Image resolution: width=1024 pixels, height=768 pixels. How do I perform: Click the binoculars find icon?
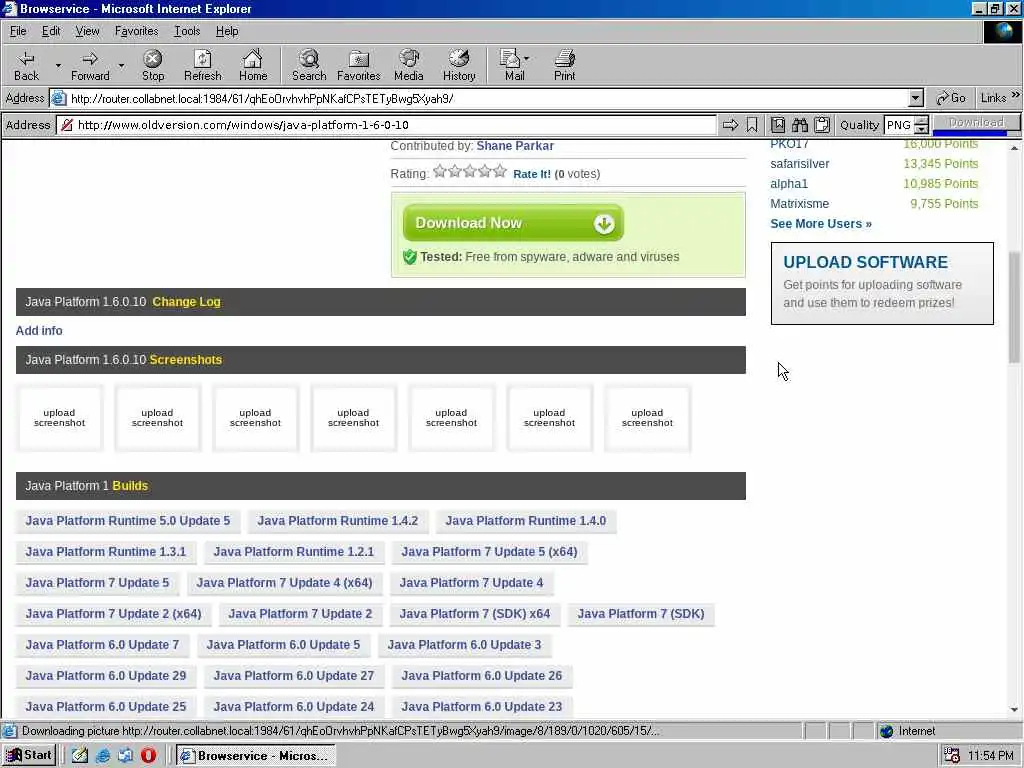[800, 125]
